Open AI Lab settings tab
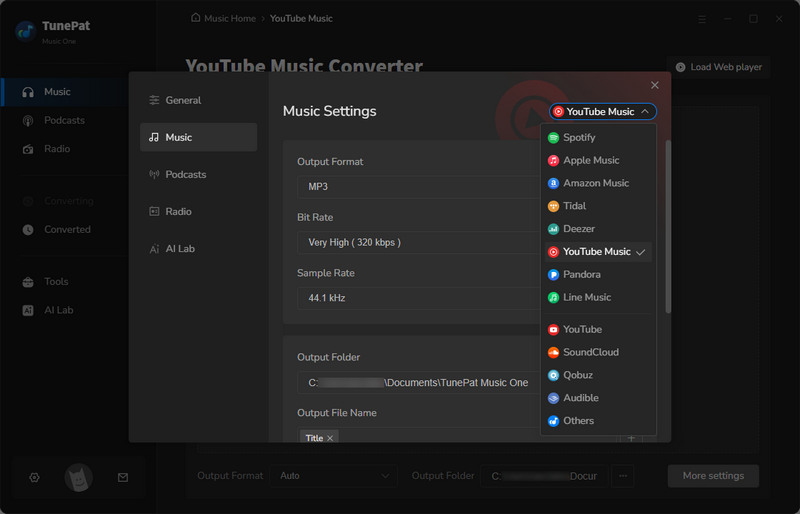This screenshot has height=514, width=800. [198, 249]
